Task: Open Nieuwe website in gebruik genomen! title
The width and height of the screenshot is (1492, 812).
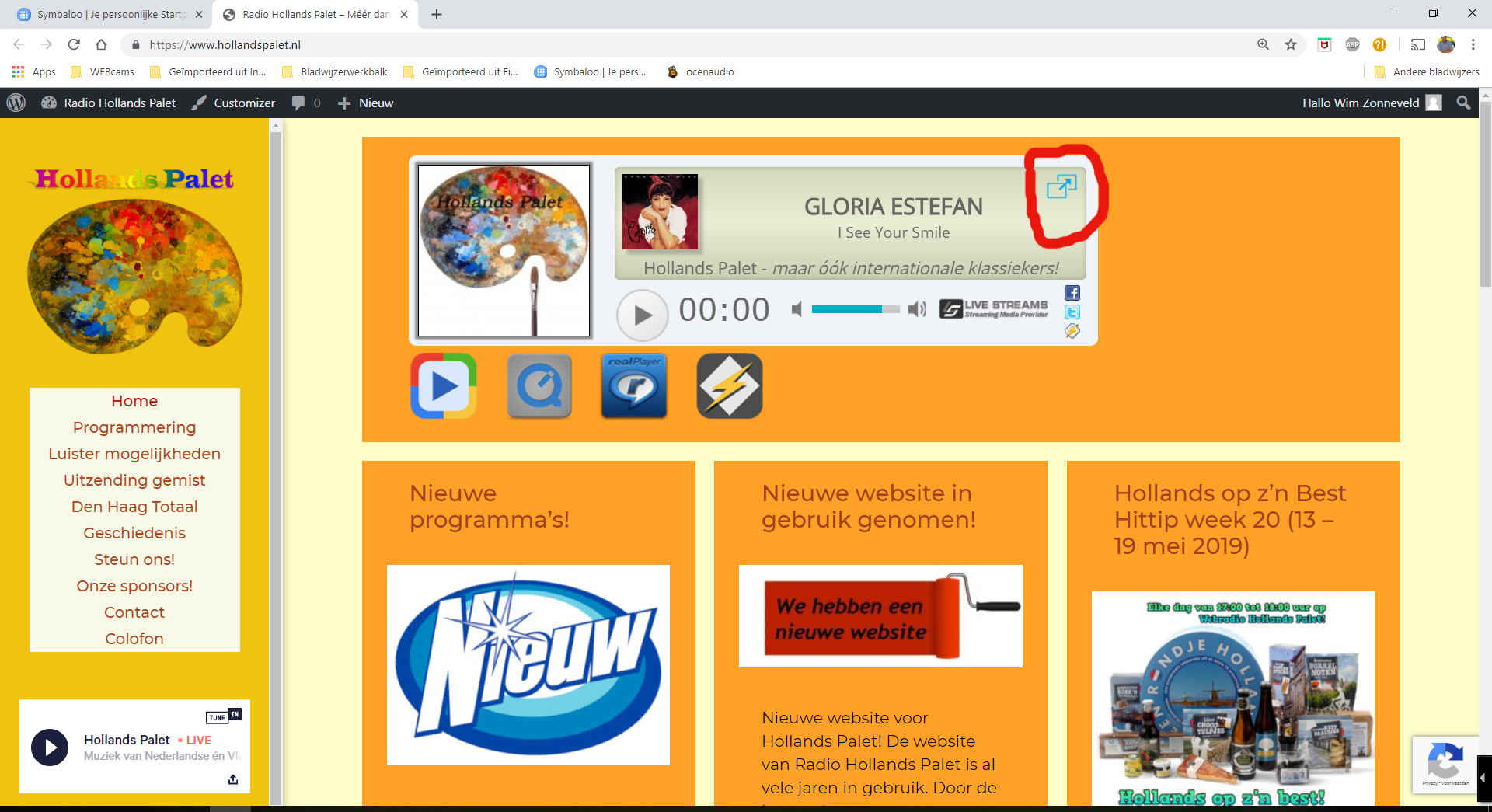Action: coord(869,506)
